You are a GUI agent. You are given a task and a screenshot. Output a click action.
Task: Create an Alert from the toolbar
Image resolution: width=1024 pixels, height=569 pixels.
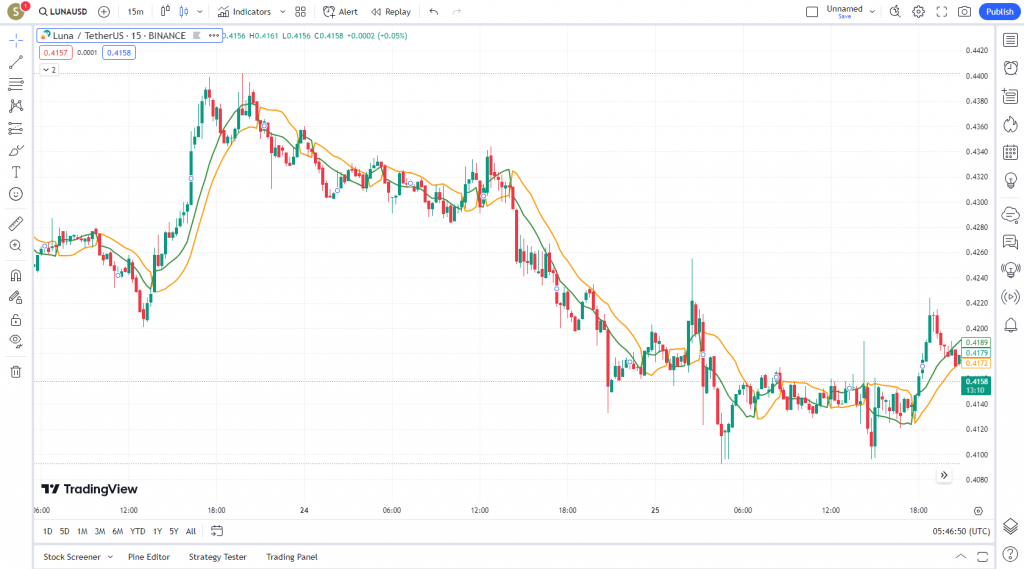click(x=340, y=12)
